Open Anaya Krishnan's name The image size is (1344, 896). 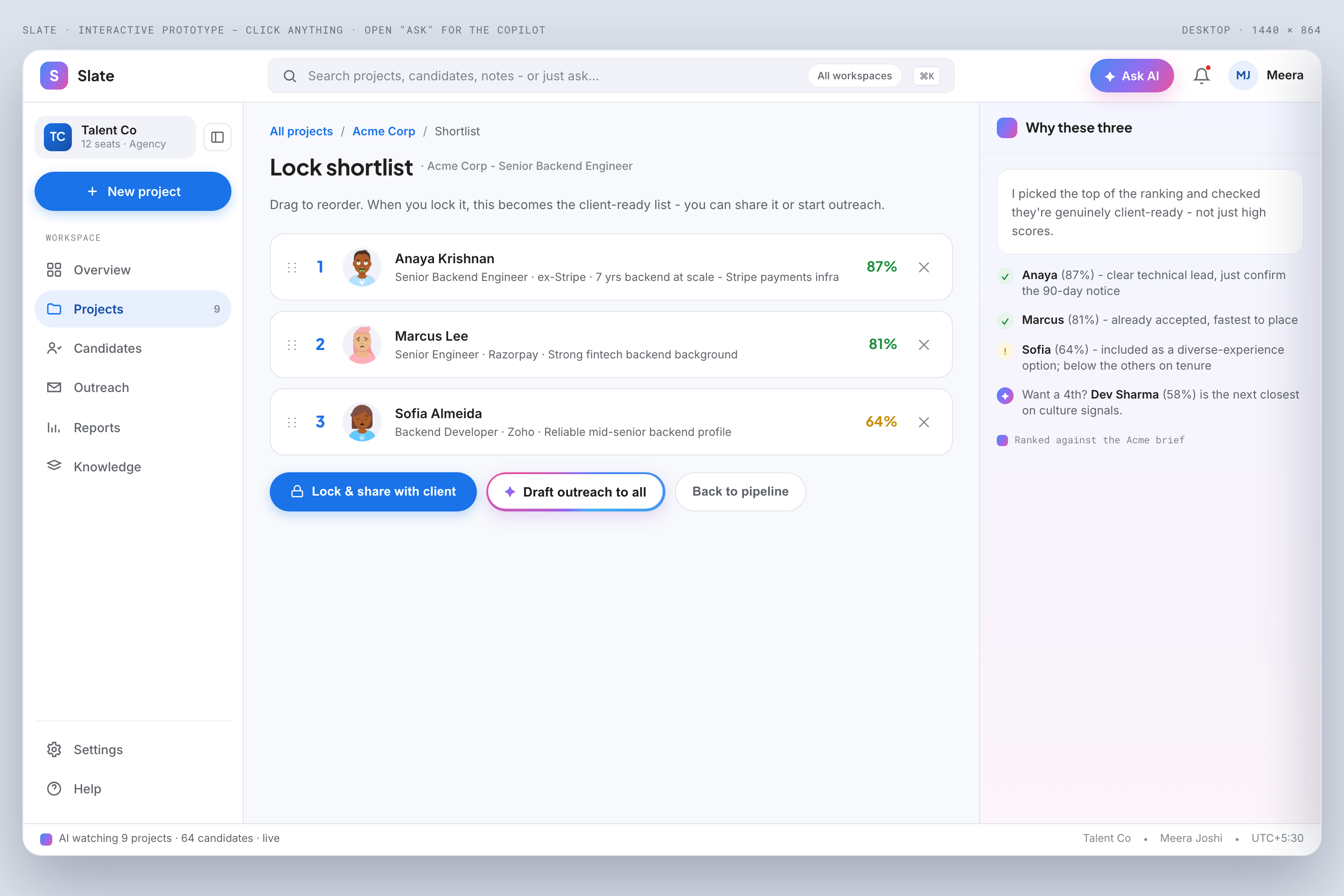[444, 259]
